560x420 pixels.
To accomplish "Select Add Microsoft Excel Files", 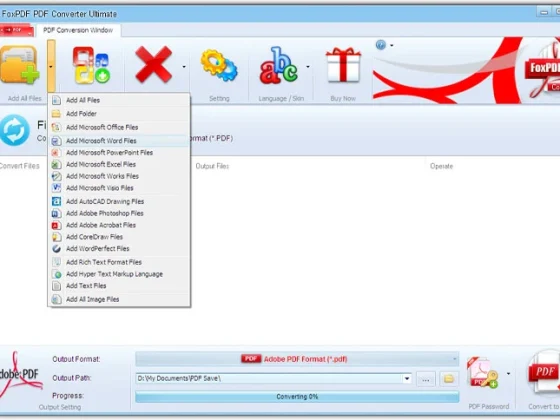I will pyautogui.click(x=118, y=165).
